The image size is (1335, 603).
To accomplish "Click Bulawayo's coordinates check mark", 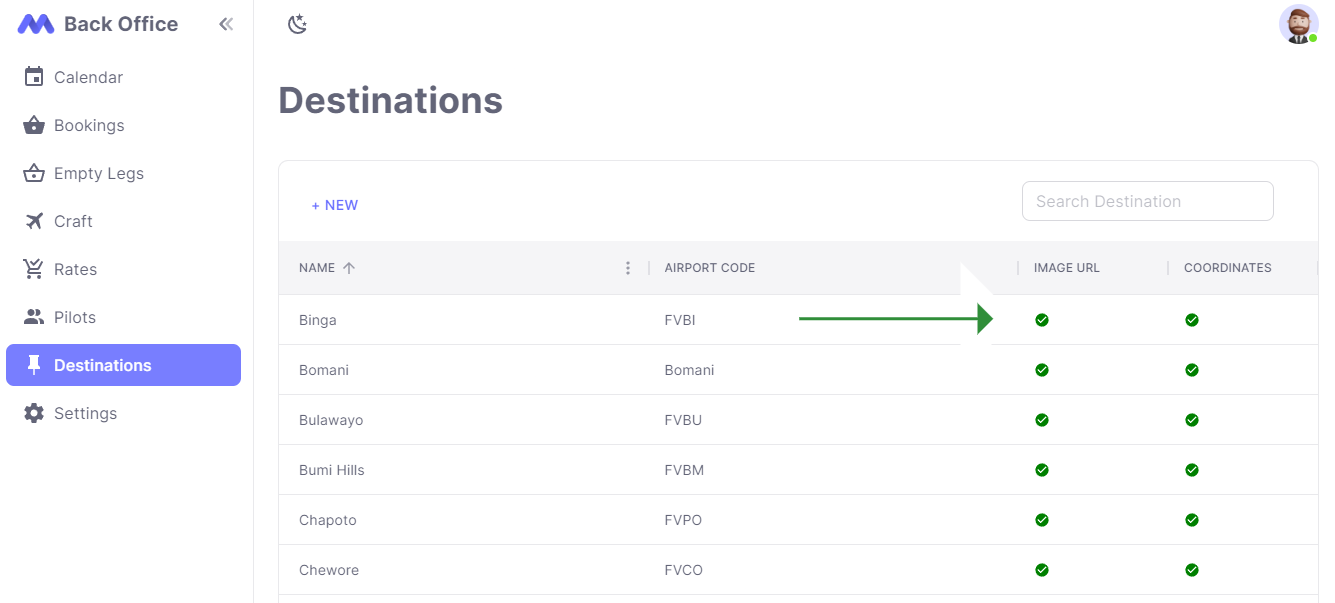I will click(x=1192, y=420).
